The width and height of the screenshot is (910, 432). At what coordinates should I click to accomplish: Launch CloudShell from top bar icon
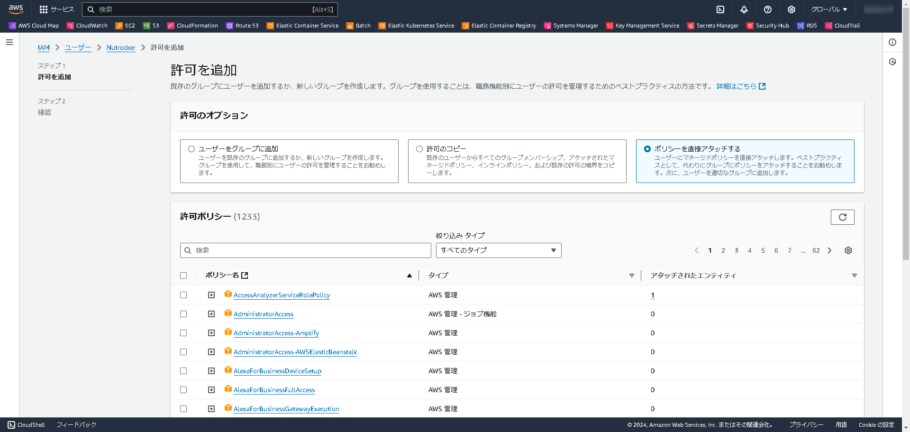click(720, 9)
